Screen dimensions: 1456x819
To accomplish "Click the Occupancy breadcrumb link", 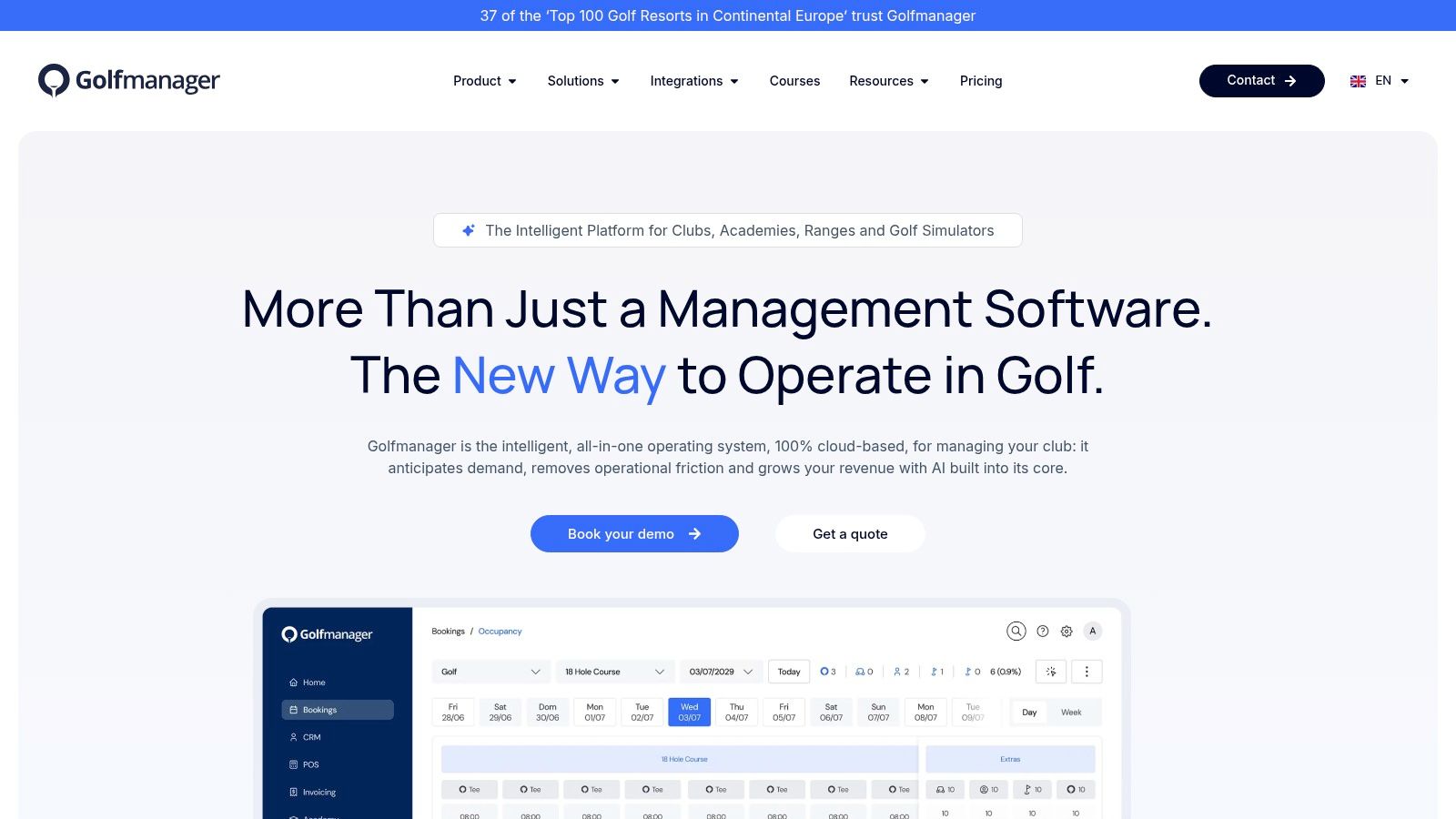I will click(500, 631).
